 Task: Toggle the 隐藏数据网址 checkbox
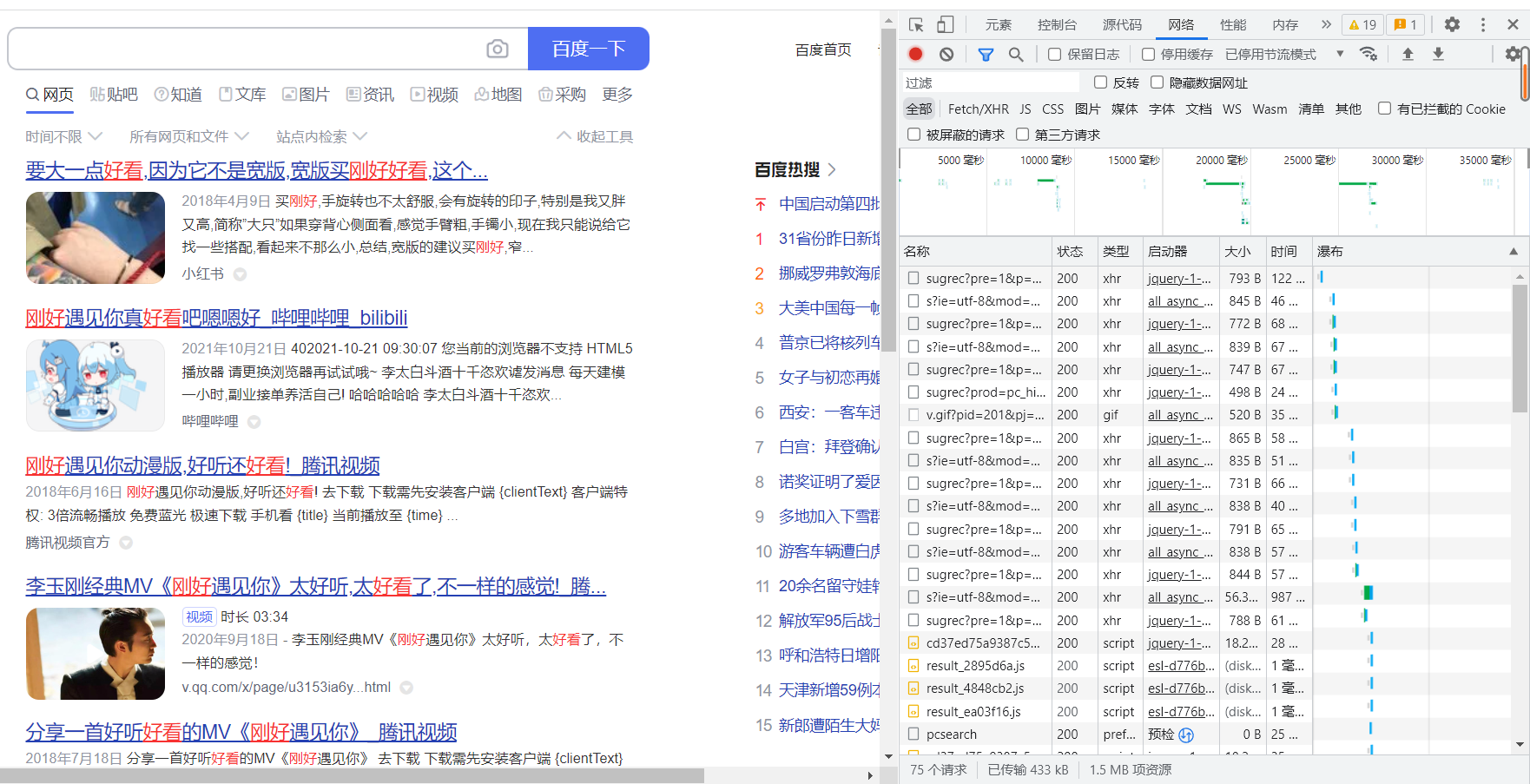coord(1157,82)
